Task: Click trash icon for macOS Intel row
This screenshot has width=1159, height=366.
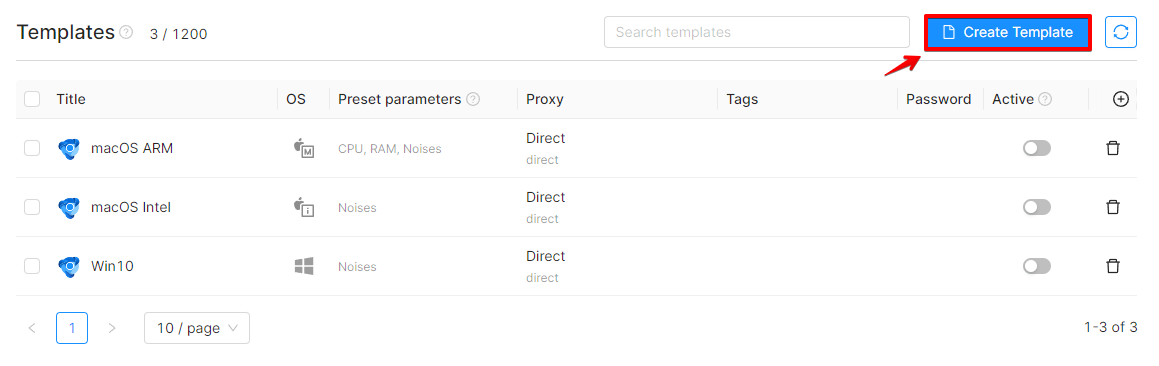Action: [1112, 207]
